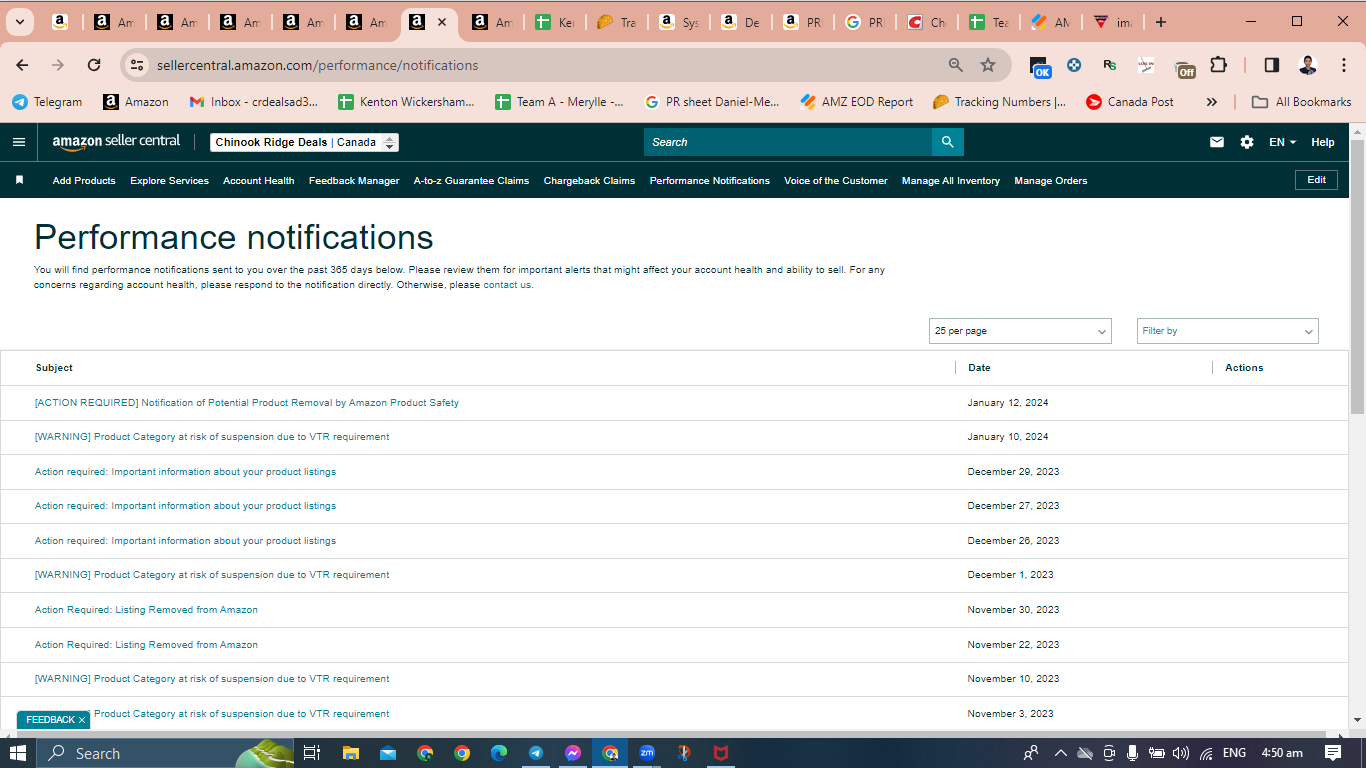Open the Potential Product Removal notification from January 12
This screenshot has width=1366, height=768.
[x=247, y=403]
